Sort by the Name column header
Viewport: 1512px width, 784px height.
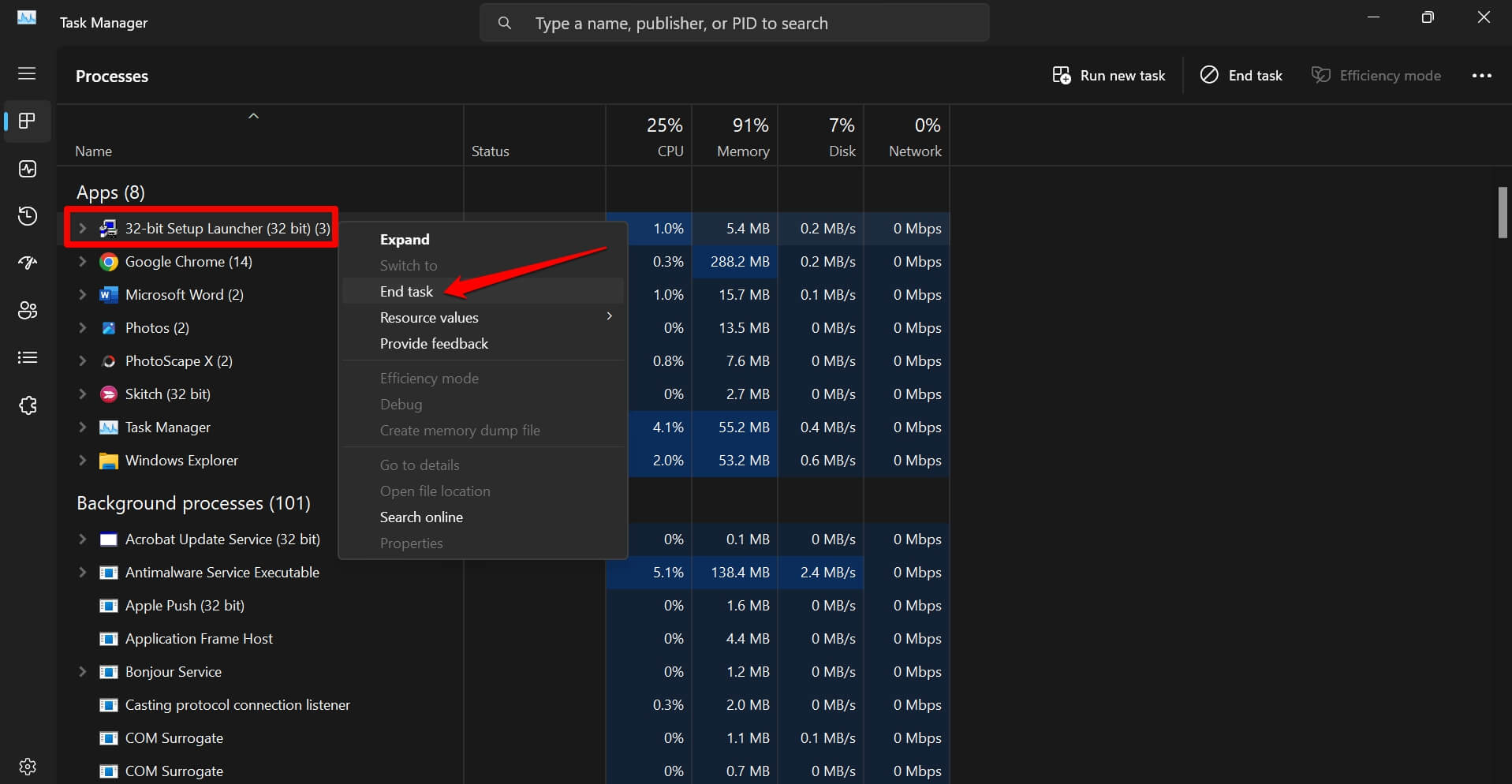pyautogui.click(x=260, y=136)
